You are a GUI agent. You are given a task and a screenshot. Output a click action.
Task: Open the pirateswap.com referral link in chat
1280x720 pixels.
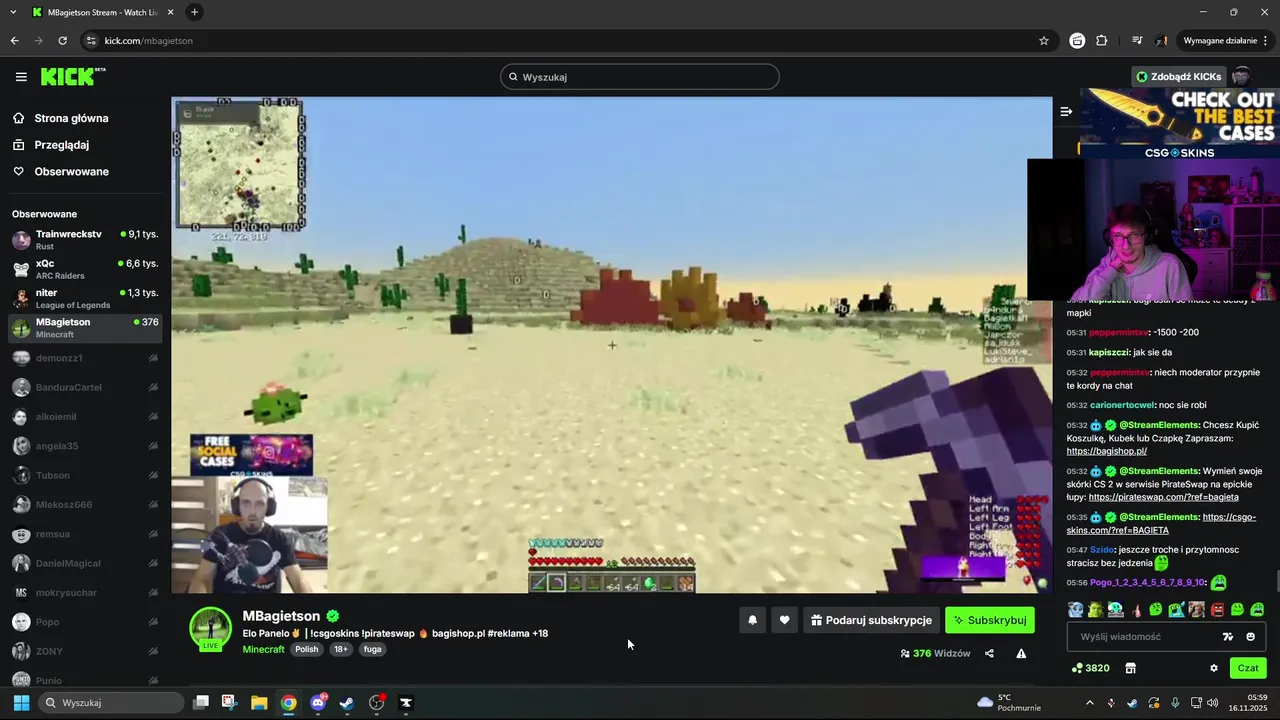1163,497
